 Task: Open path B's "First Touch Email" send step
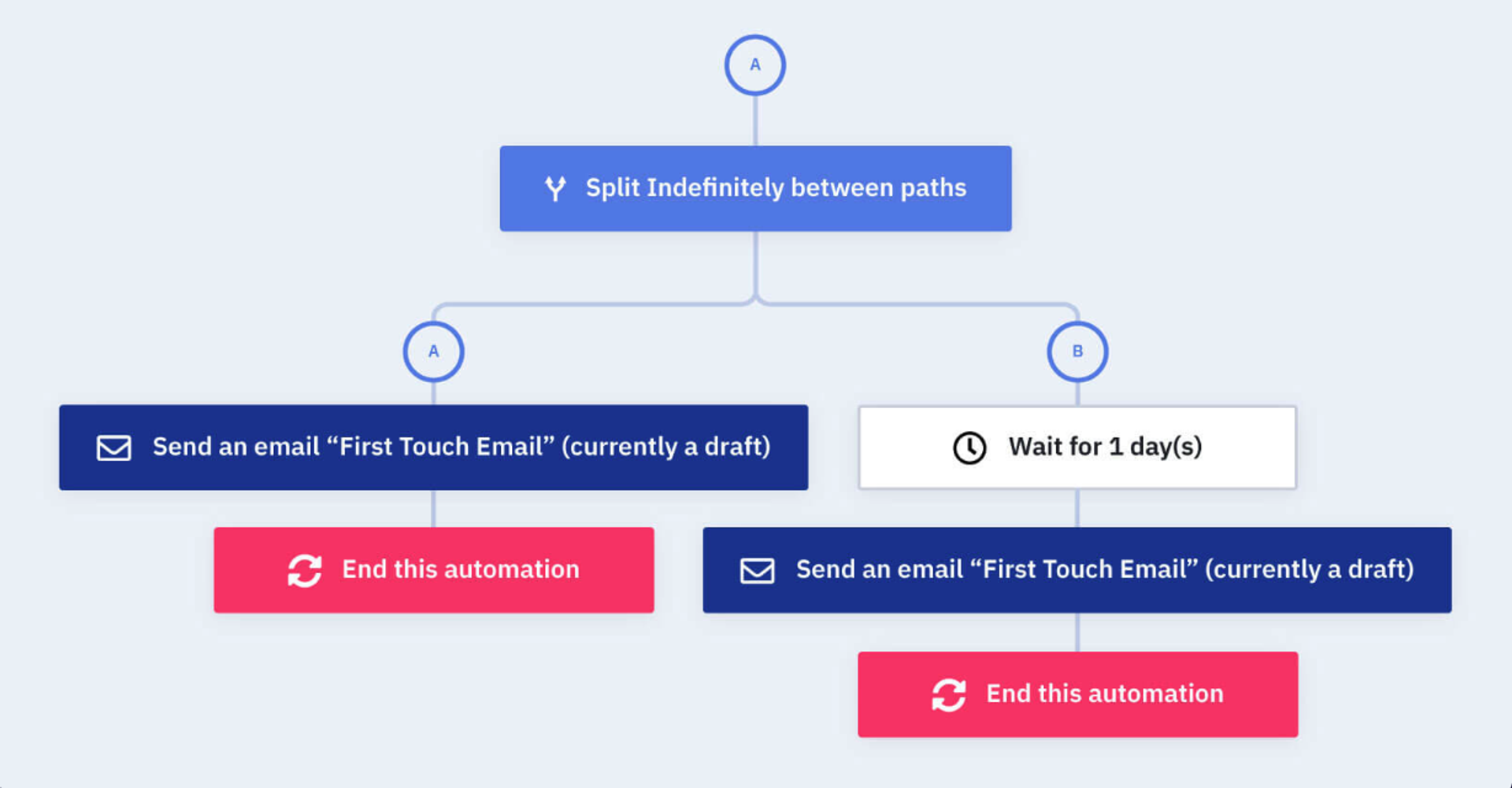tap(1104, 571)
